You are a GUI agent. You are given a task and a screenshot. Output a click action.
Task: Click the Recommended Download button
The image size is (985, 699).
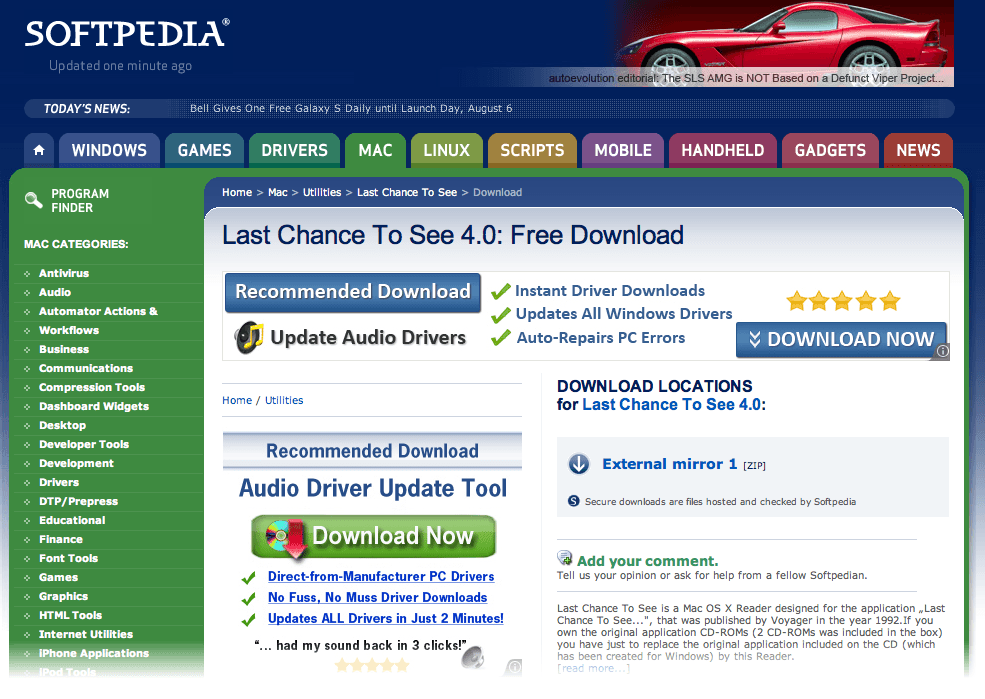pyautogui.click(x=352, y=292)
